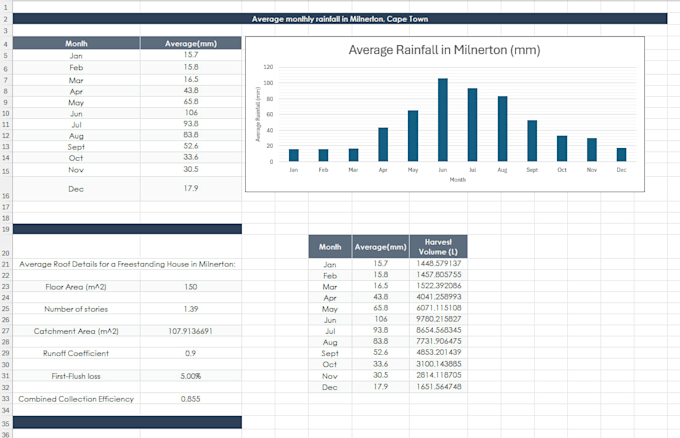Select the 'Harvest Volume (L)' header cell
The width and height of the screenshot is (680, 438).
pyautogui.click(x=438, y=247)
